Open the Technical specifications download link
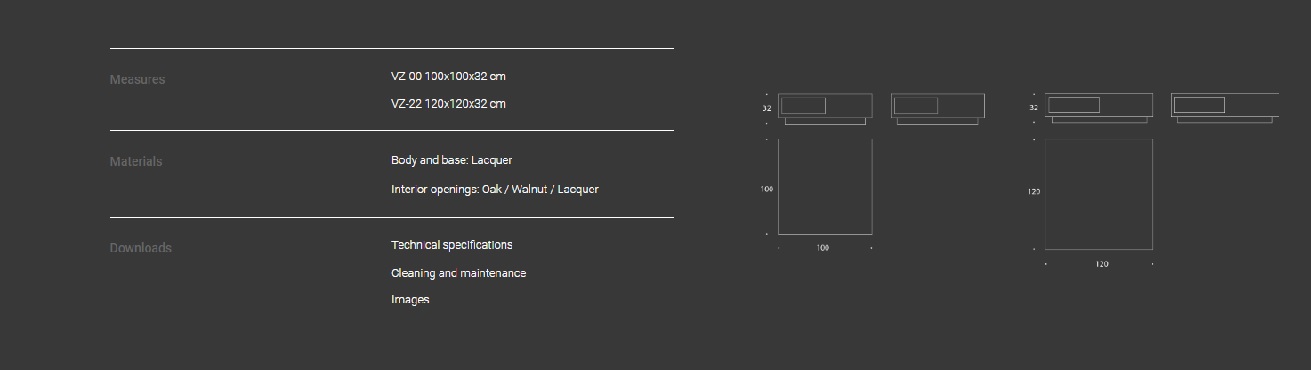This screenshot has width=1311, height=370. pyautogui.click(x=451, y=245)
